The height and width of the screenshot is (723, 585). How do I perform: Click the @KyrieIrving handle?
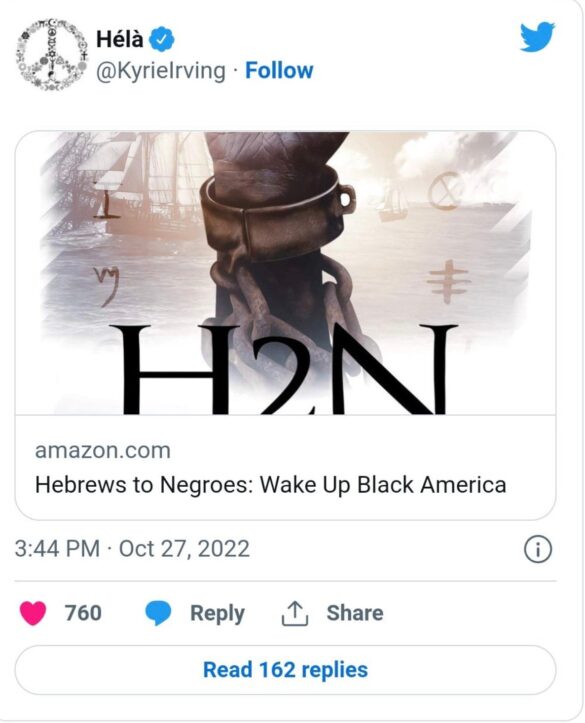coord(160,71)
